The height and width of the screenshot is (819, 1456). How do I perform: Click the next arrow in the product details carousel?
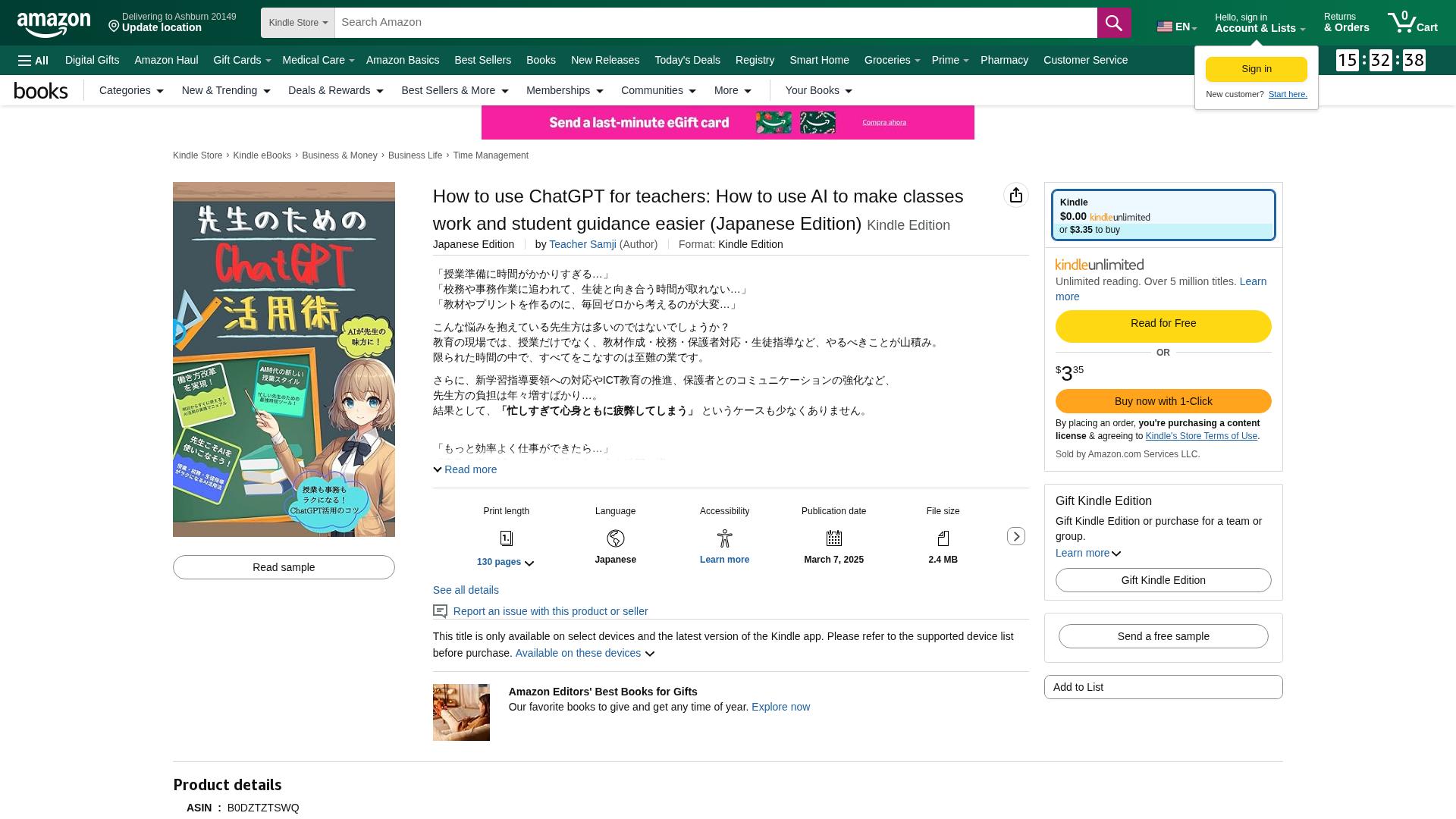coord(1015,536)
